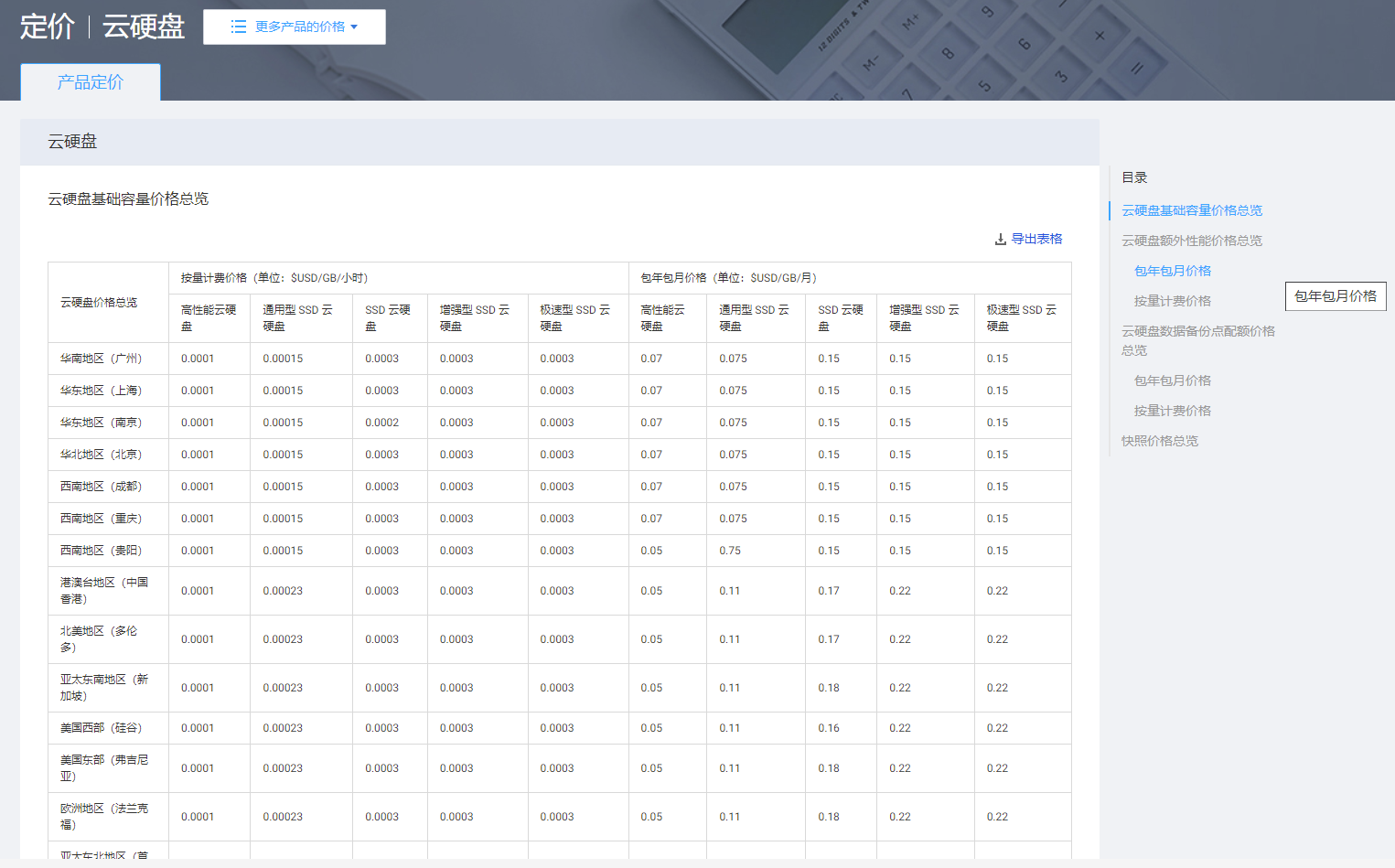
Task: Click the 港澳台地区（中国香港）row label
Action: pyautogui.click(x=103, y=591)
